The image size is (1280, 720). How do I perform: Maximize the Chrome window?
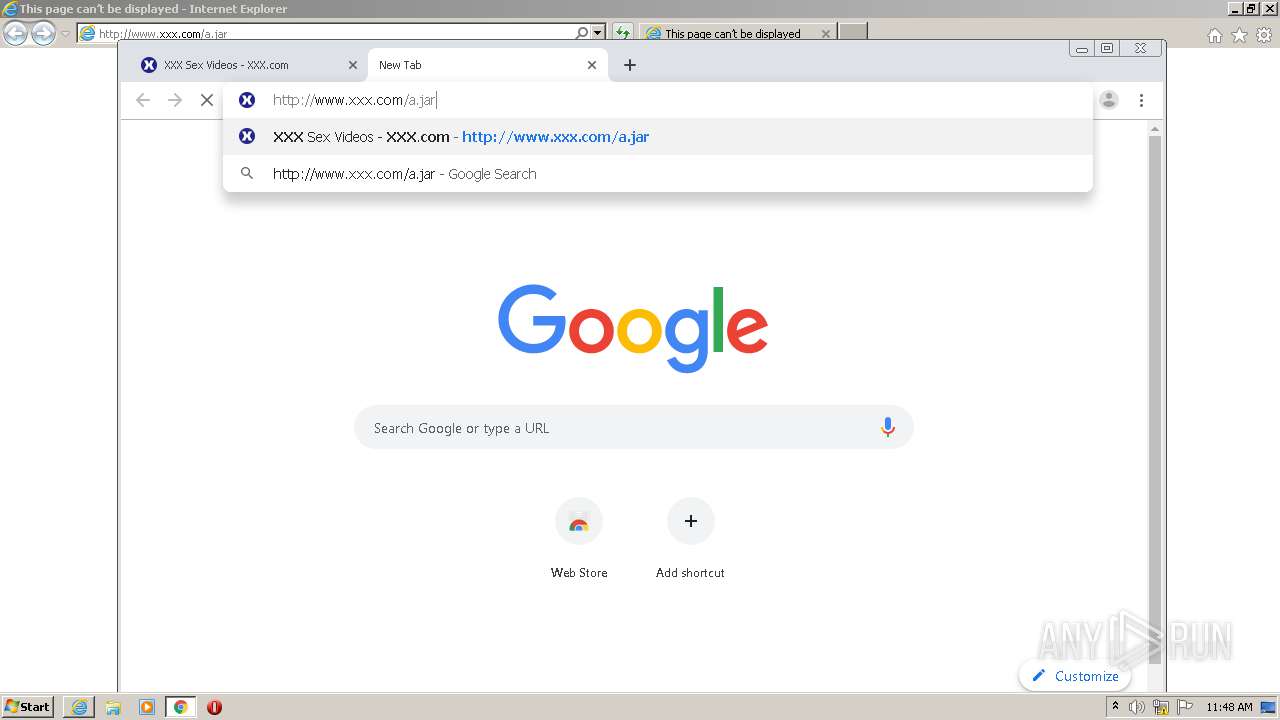tap(1107, 48)
